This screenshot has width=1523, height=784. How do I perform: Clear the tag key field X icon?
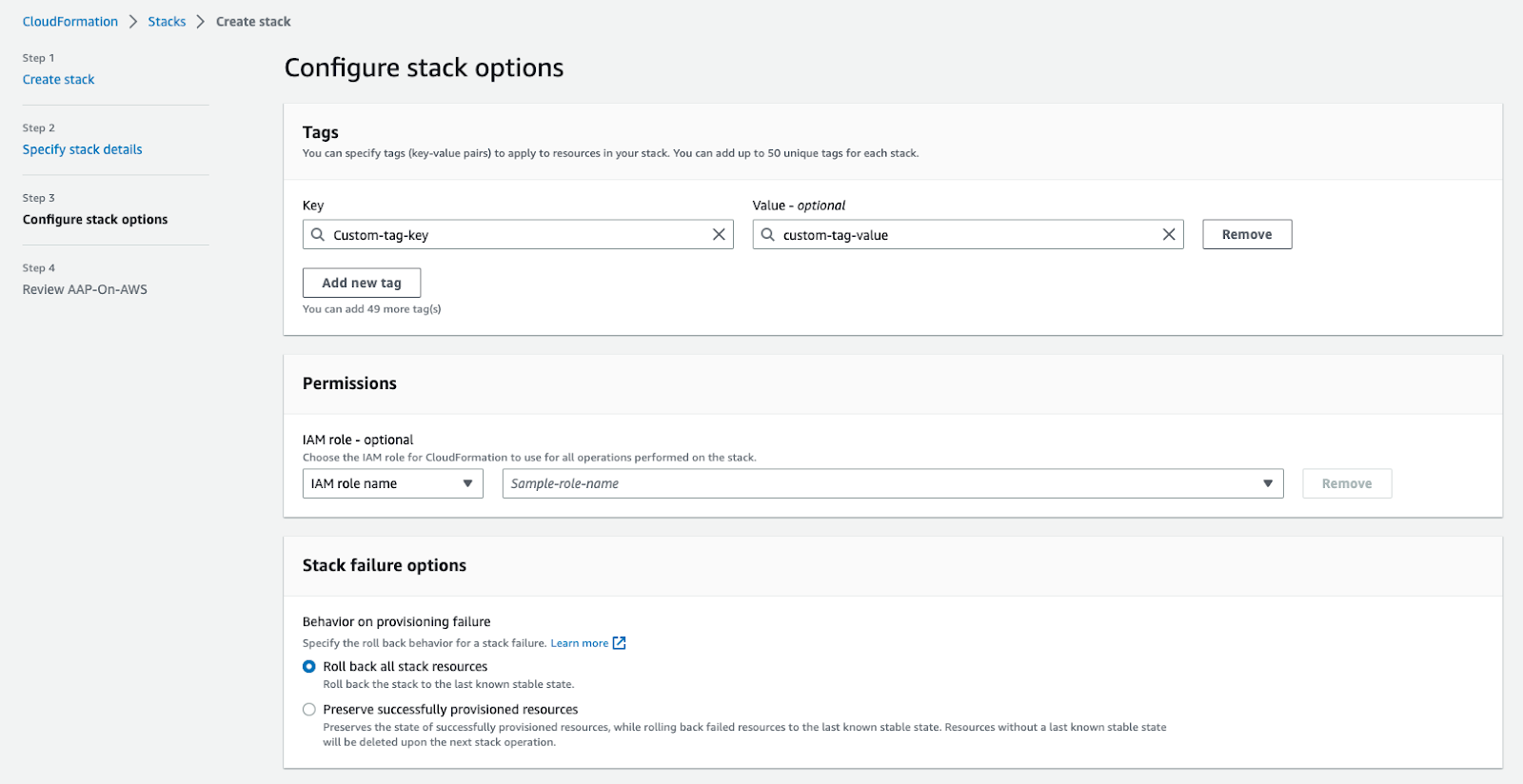pos(719,235)
